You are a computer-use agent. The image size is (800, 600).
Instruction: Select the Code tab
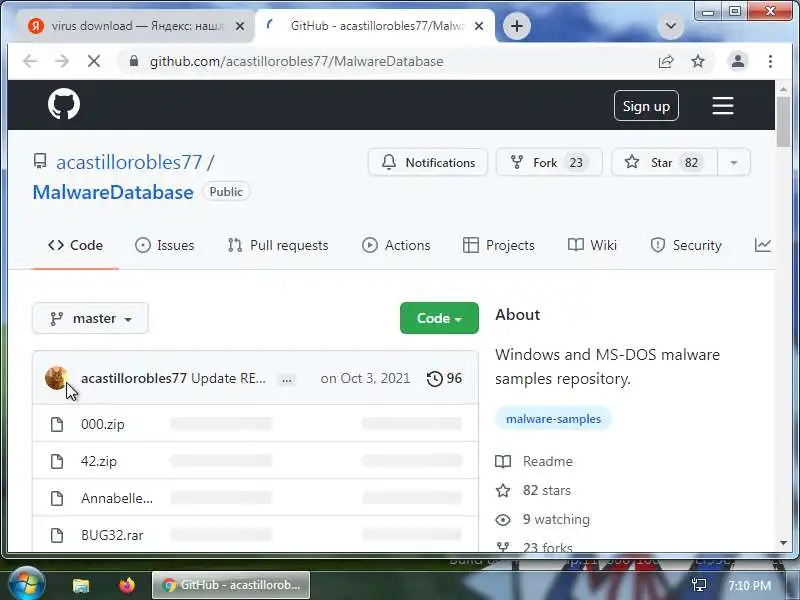pos(76,245)
